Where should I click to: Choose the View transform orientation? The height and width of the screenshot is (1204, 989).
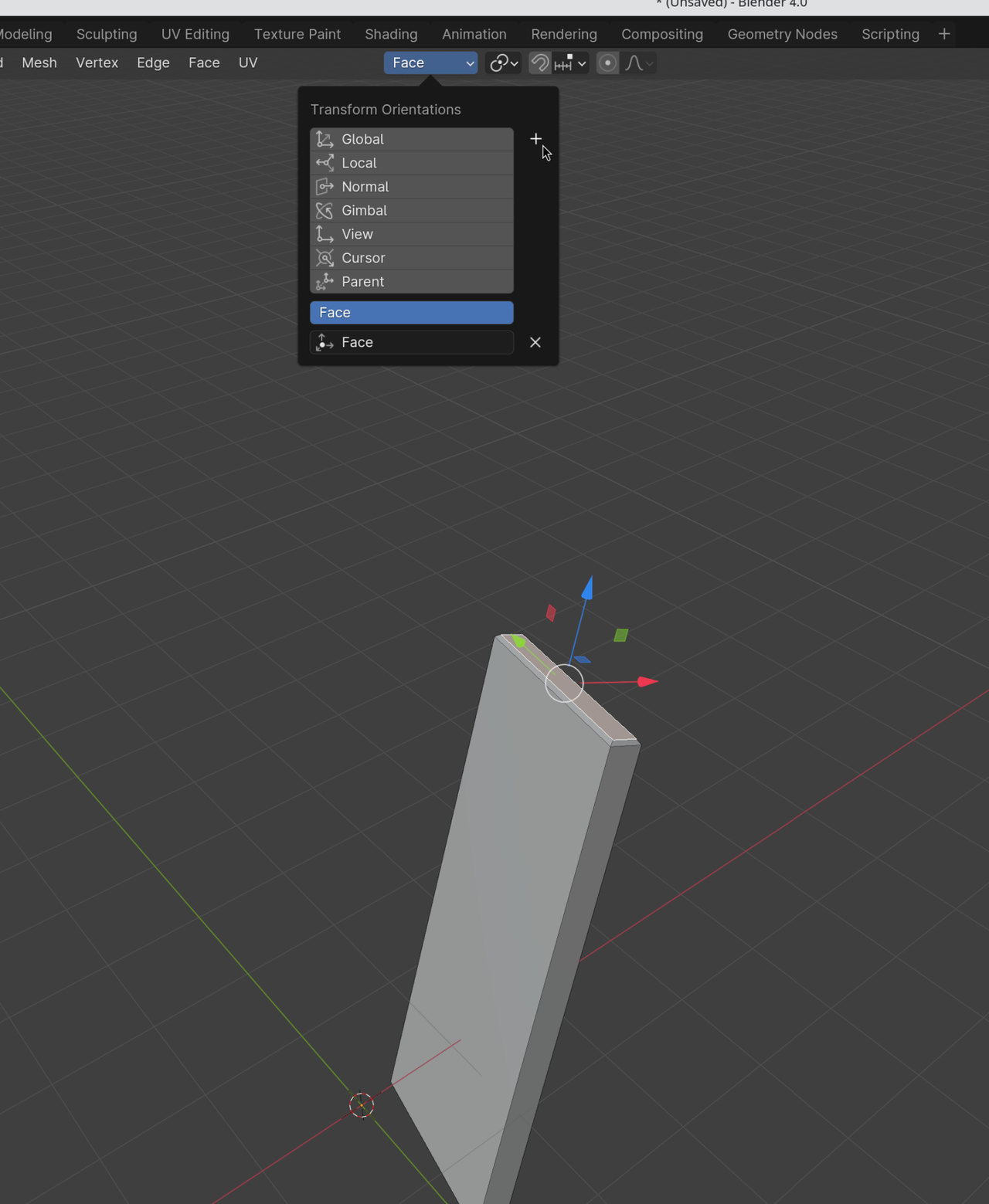(x=412, y=234)
